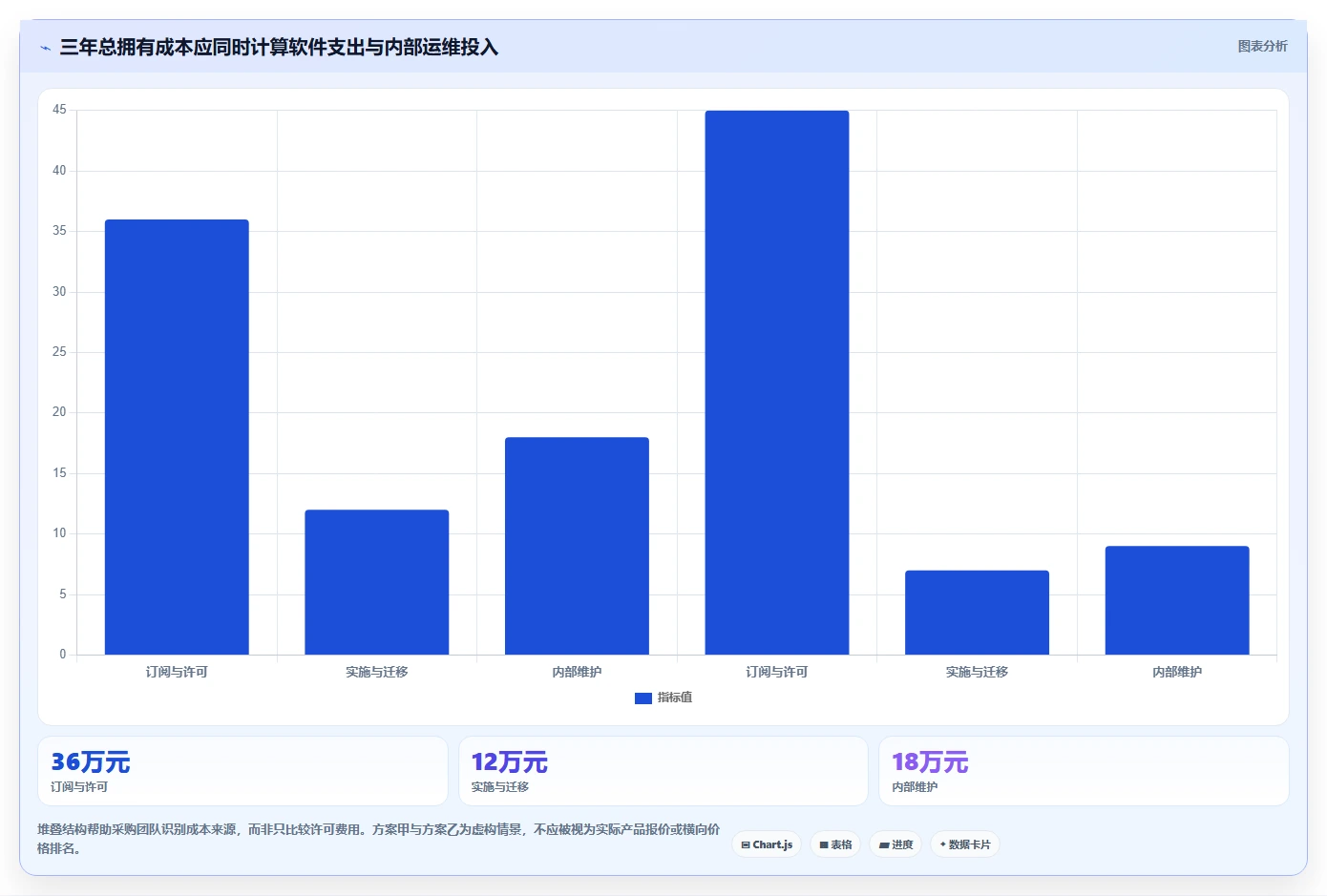This screenshot has width=1327, height=896.
Task: Click the purple 18万元 value text
Action: (930, 762)
